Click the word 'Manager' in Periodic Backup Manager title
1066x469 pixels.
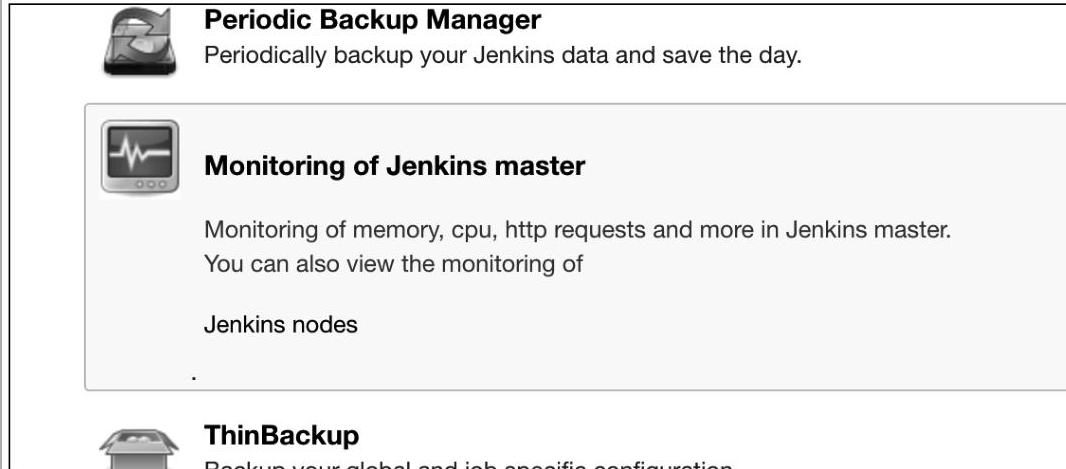point(484,19)
